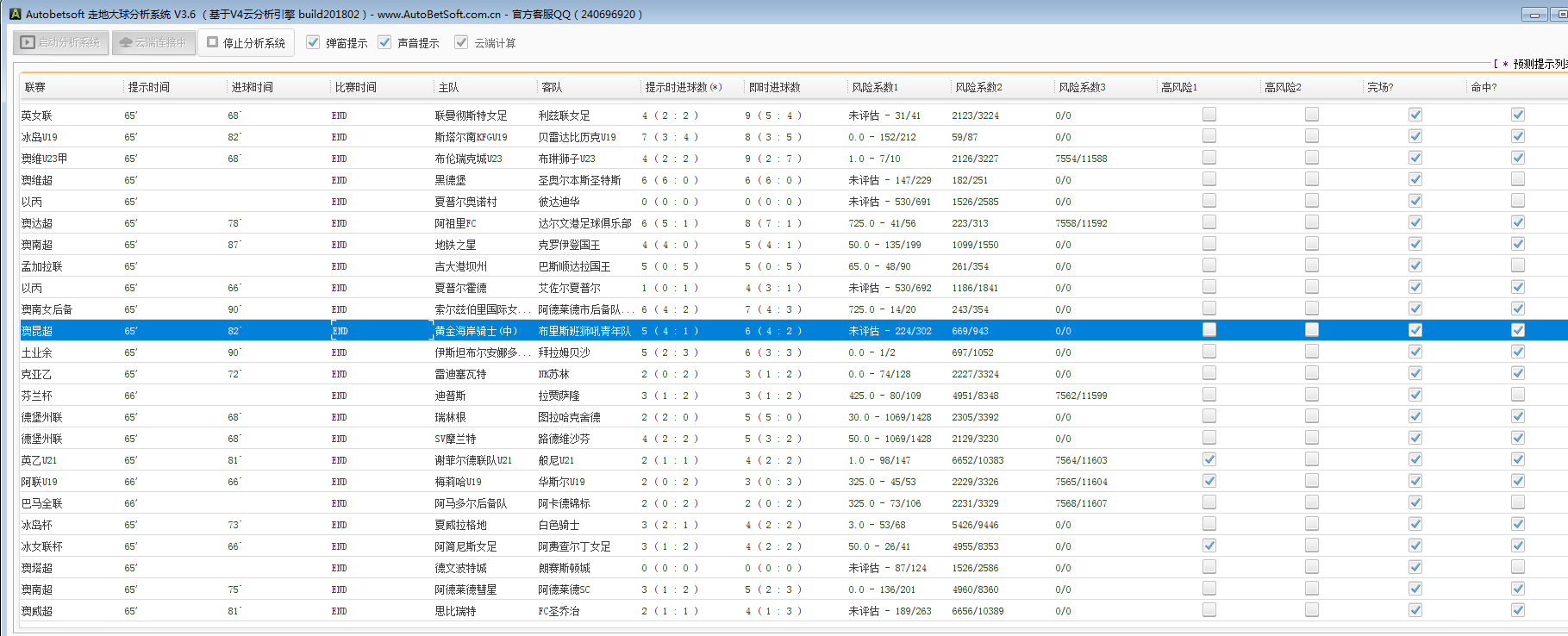1568x636 pixels.
Task: Toggle the 弹窗提示 checkbox
Action: (x=314, y=42)
